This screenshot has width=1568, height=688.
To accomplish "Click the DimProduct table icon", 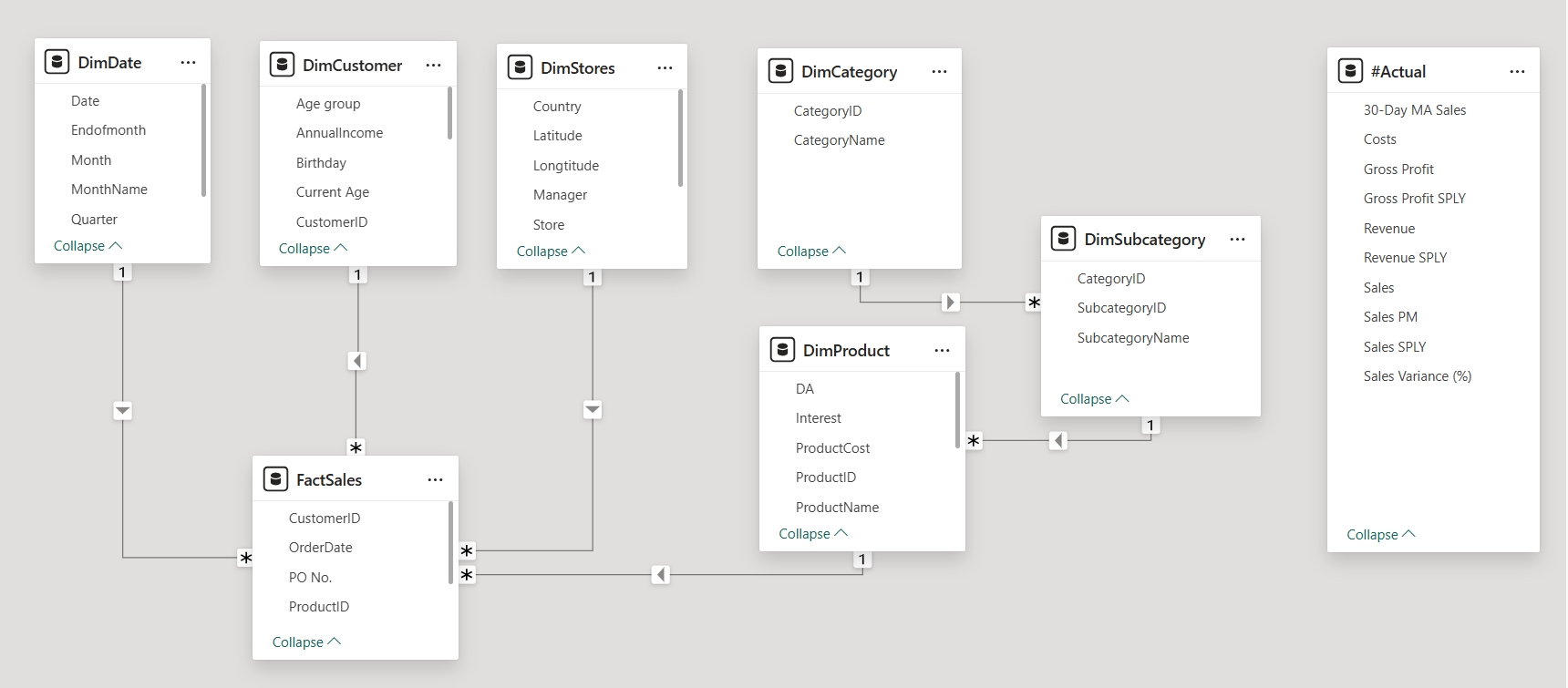I will [x=782, y=350].
